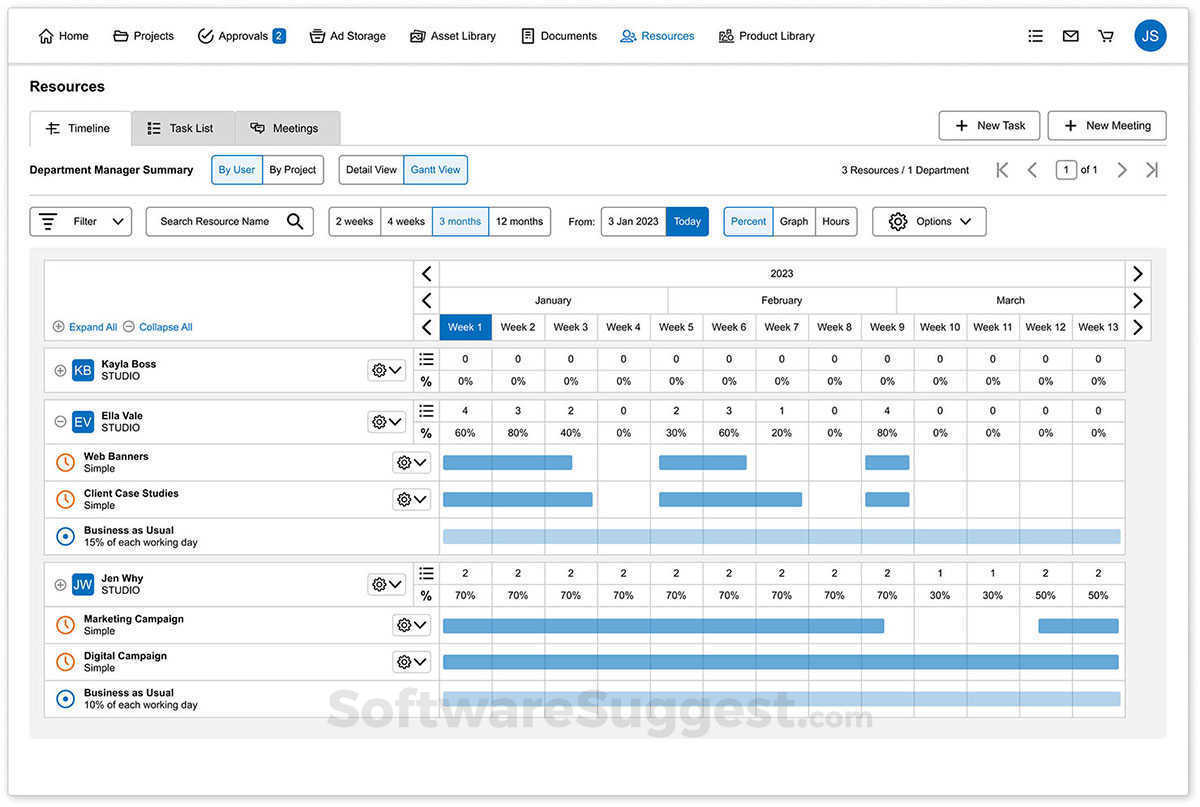
Task: Click the JS user avatar
Action: tap(1150, 36)
